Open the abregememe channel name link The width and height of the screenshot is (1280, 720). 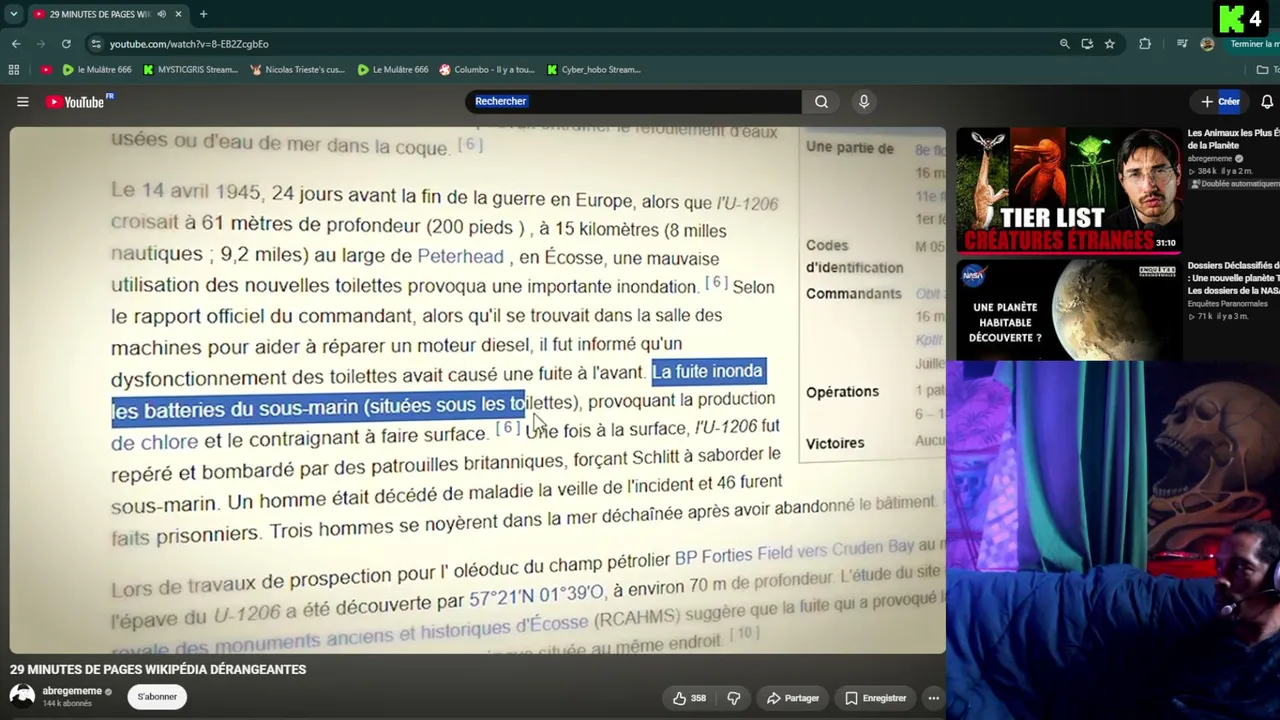72,691
